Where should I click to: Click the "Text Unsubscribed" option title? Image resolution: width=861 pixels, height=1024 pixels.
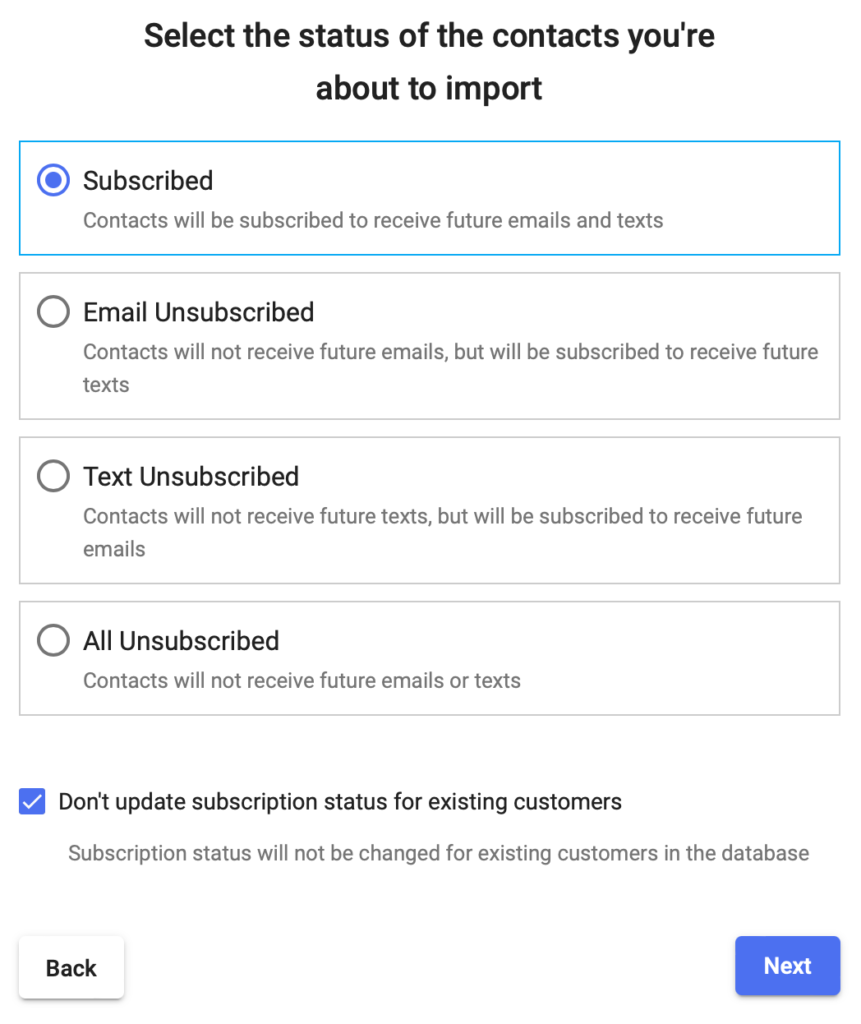(190, 476)
